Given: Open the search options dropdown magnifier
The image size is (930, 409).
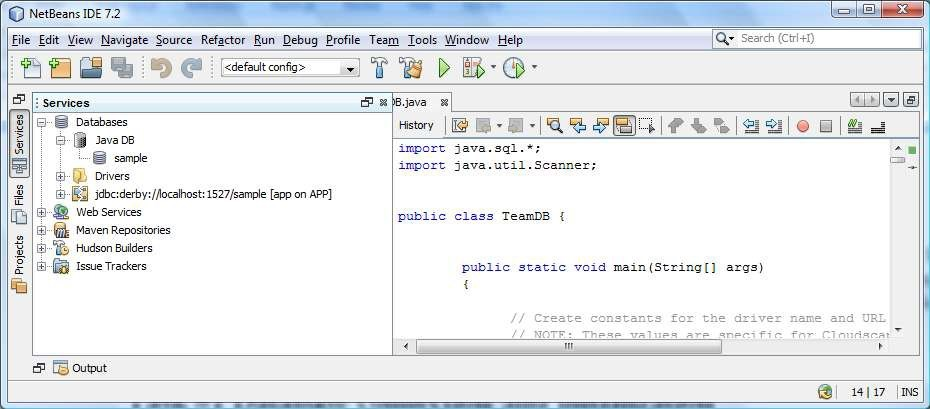Looking at the screenshot, I should pos(725,39).
